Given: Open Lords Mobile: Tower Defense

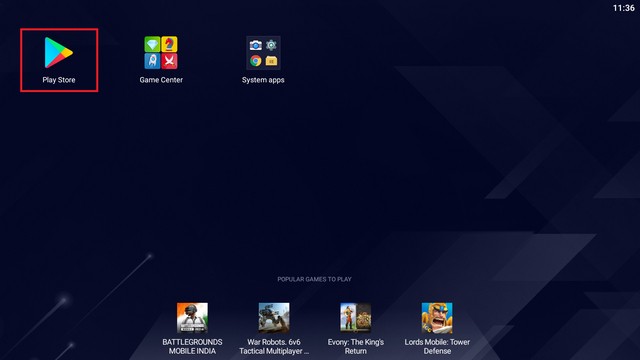Looking at the screenshot, I should tap(437, 318).
